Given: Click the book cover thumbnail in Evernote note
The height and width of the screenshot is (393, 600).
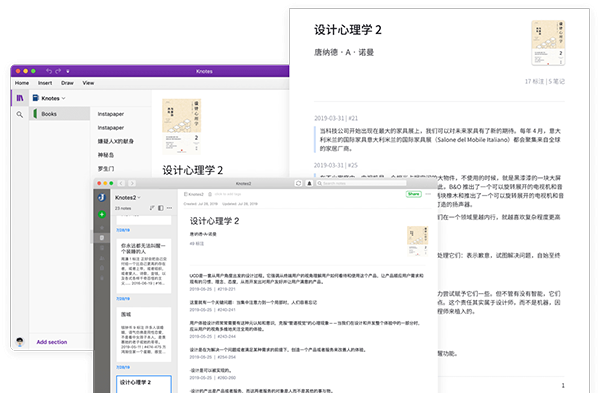Looking at the screenshot, I should [x=417, y=241].
